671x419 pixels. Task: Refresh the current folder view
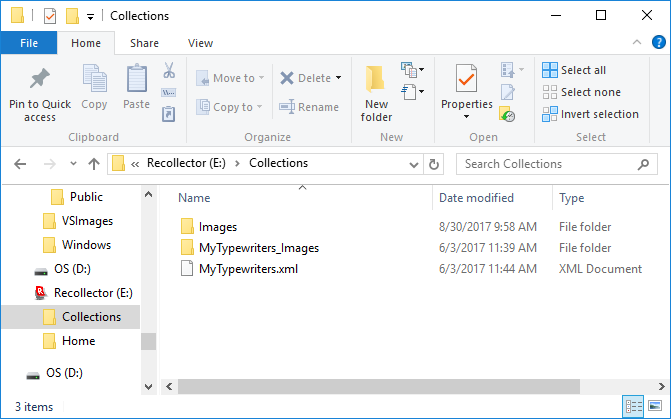pos(434,164)
